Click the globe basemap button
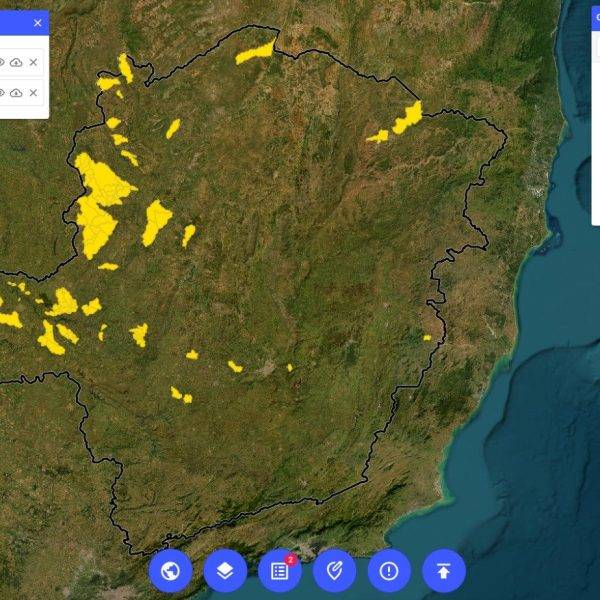This screenshot has height=600, width=600. [x=170, y=571]
